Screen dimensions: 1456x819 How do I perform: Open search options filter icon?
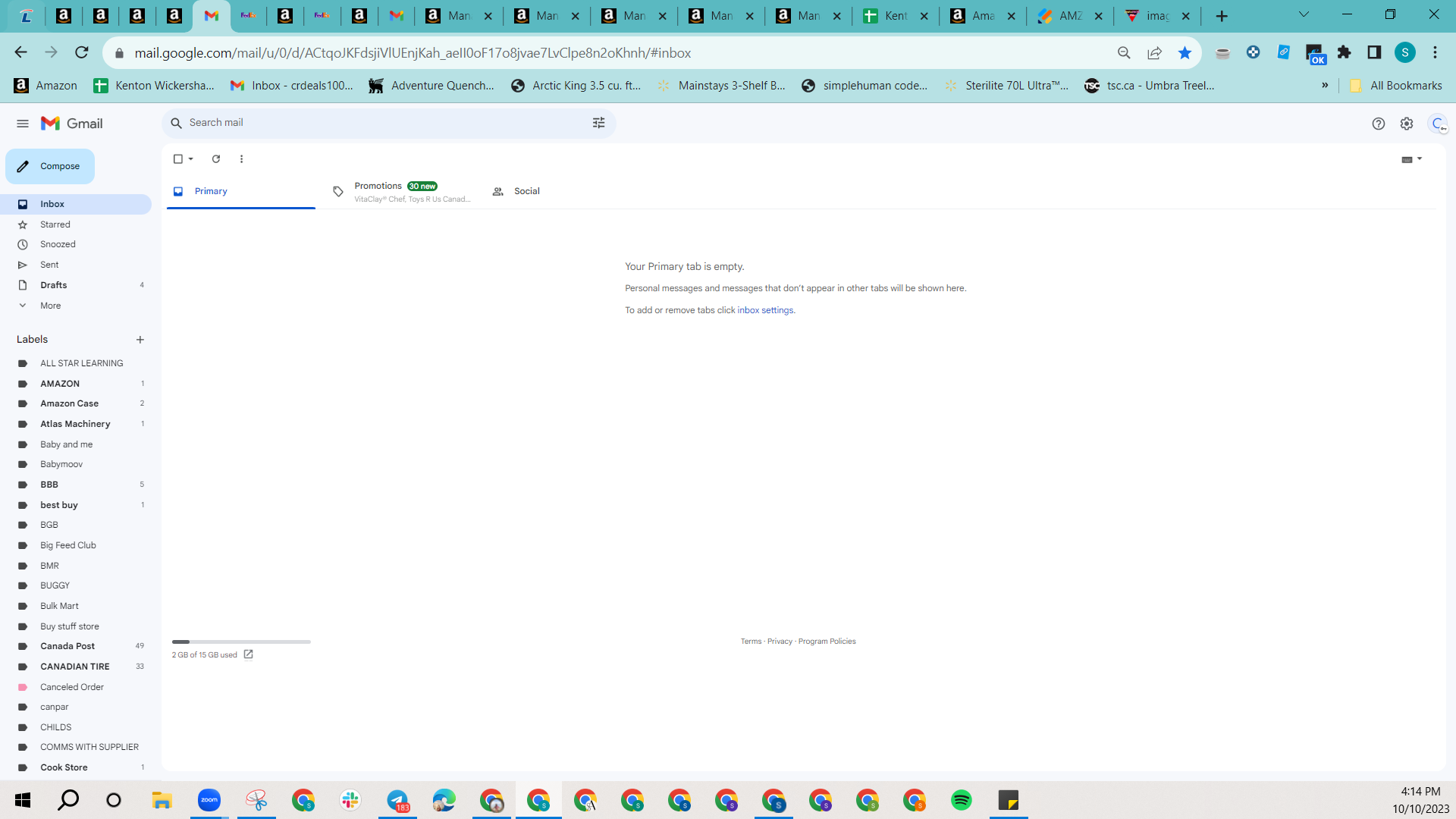pos(598,123)
